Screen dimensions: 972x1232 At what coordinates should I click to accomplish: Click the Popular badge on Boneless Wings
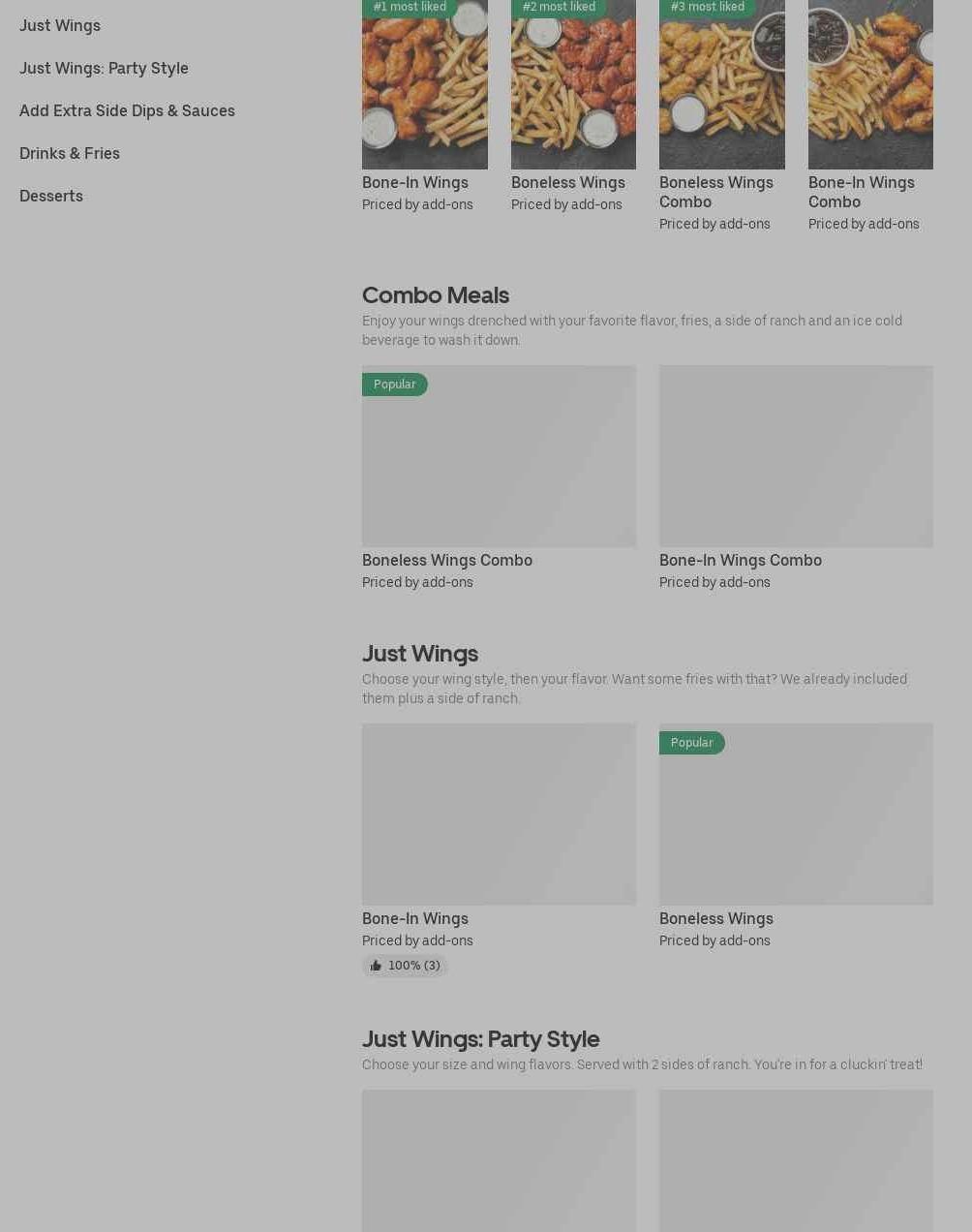click(x=692, y=743)
